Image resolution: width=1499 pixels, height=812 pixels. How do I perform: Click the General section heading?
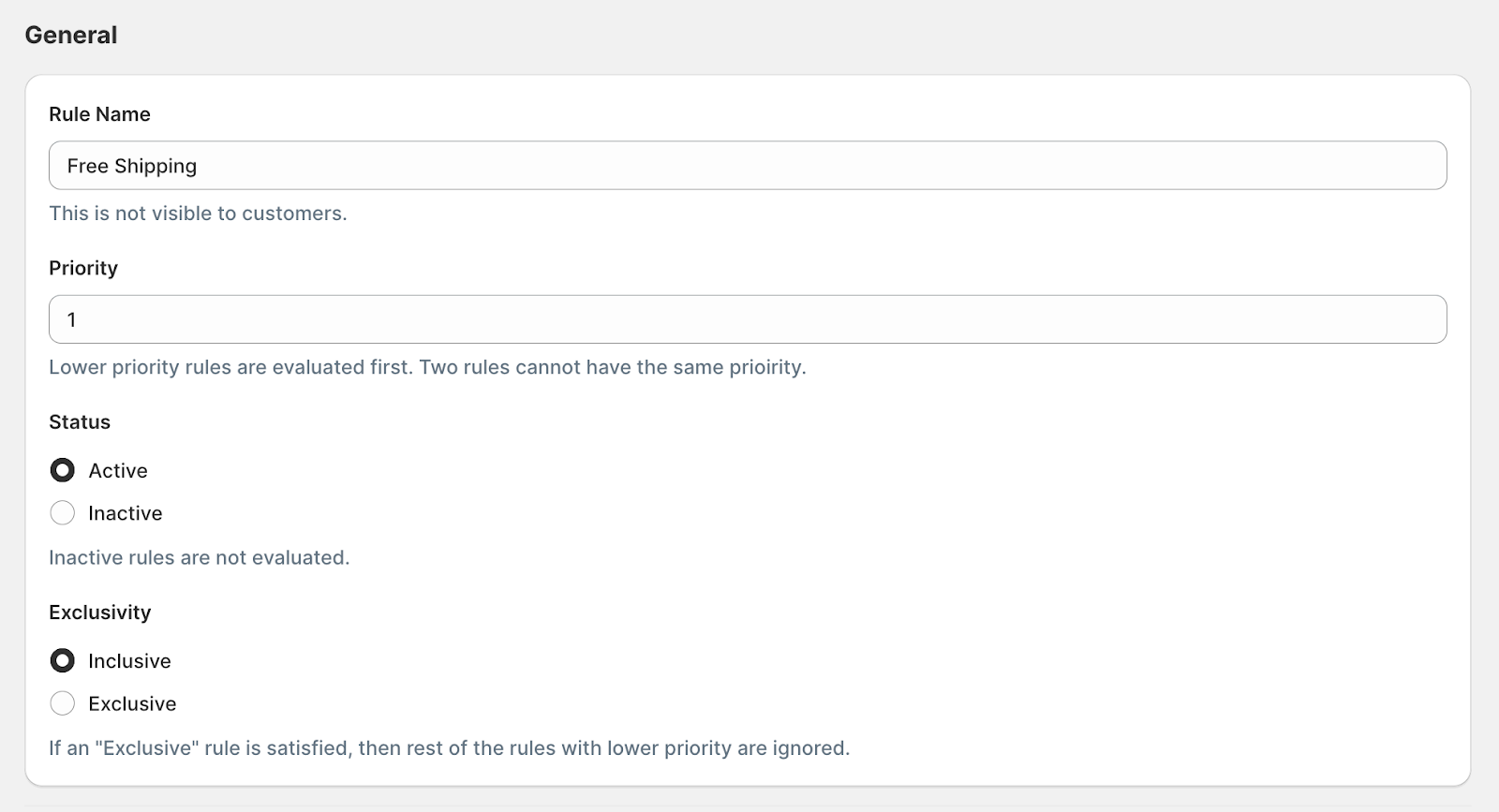[x=71, y=36]
